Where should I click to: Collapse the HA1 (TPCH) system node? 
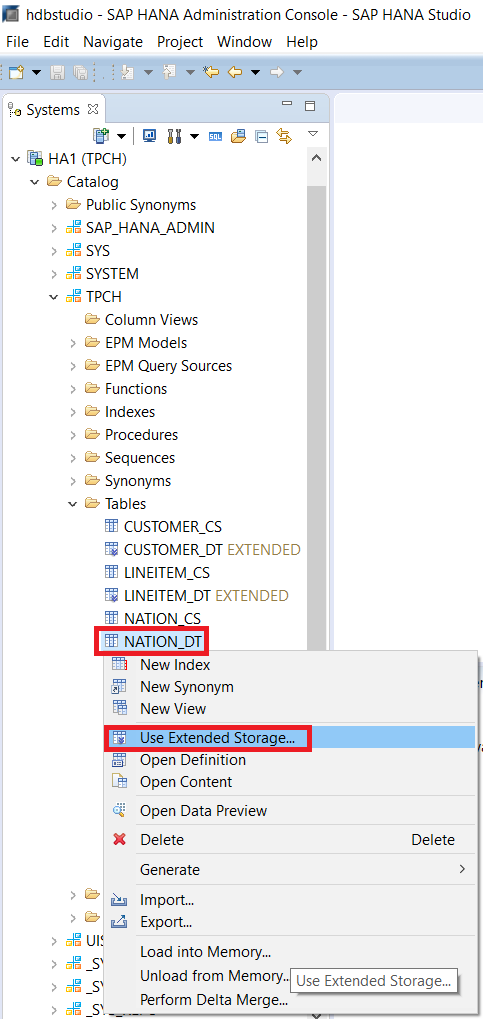(x=16, y=159)
